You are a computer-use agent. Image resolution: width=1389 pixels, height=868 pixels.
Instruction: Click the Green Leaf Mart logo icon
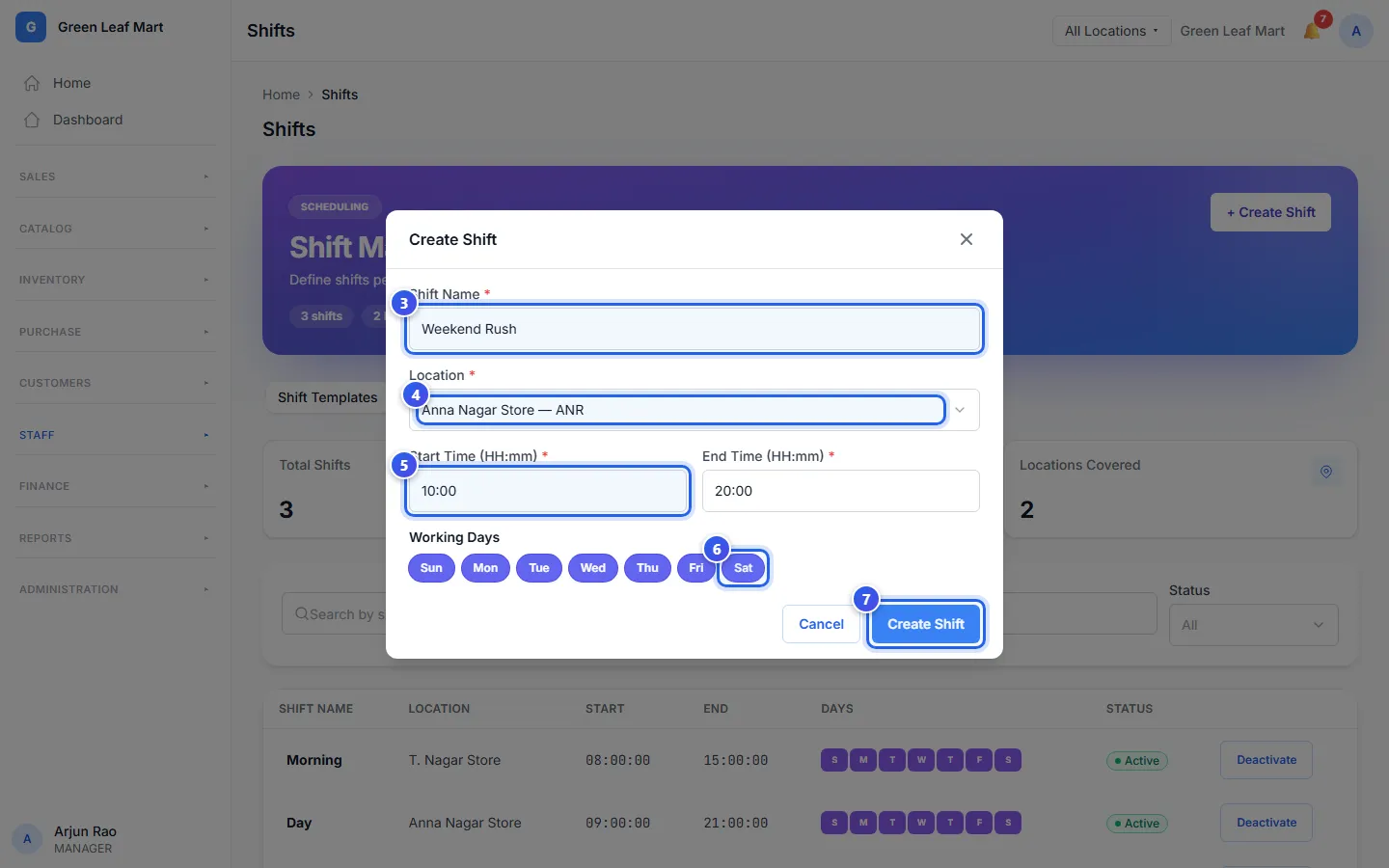click(x=31, y=27)
